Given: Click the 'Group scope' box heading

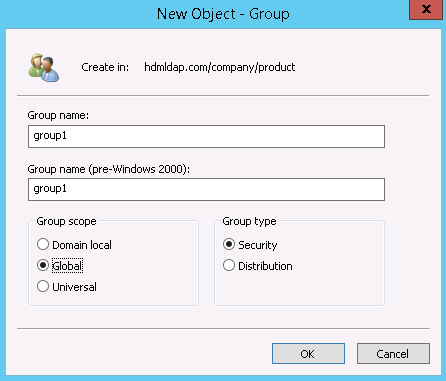Looking at the screenshot, I should (x=66, y=221).
